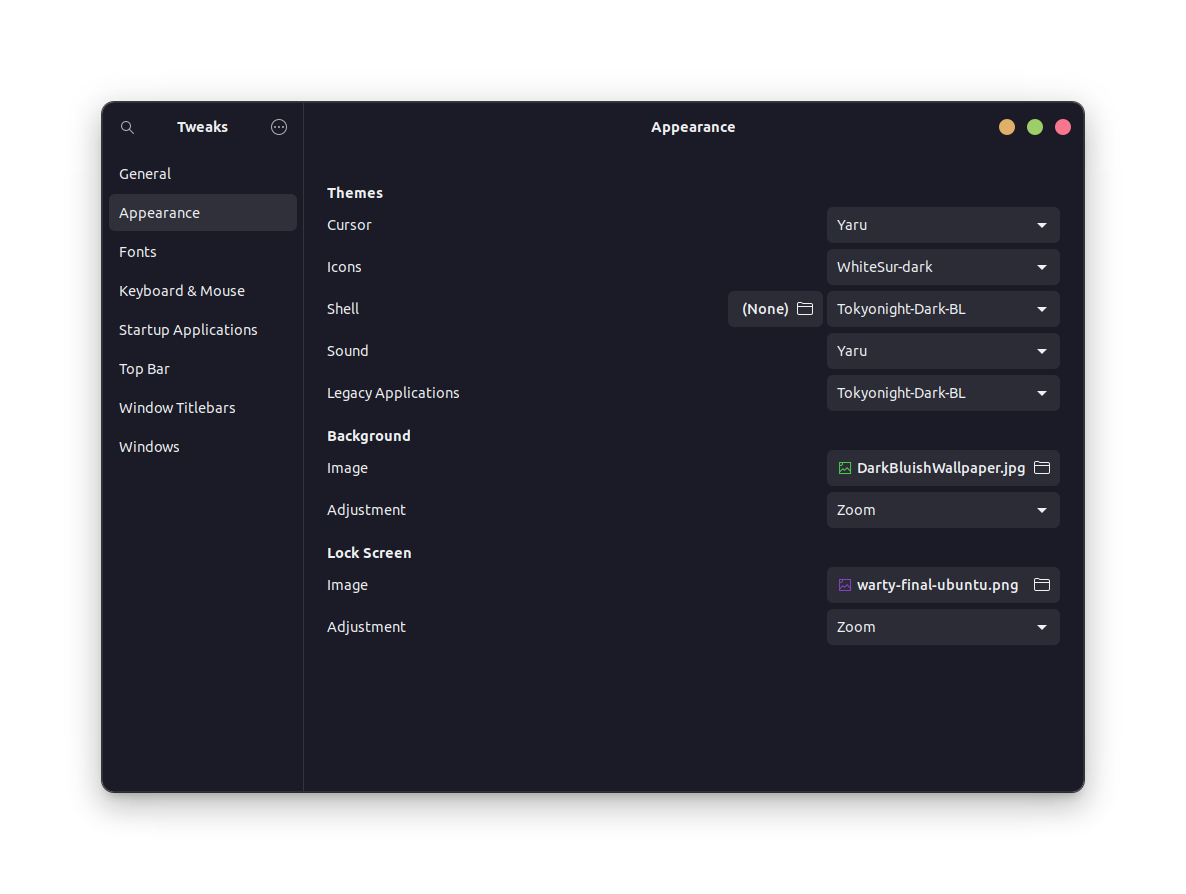Image resolution: width=1186 pixels, height=894 pixels.
Task: Click the search magnifier icon
Action: pos(127,127)
